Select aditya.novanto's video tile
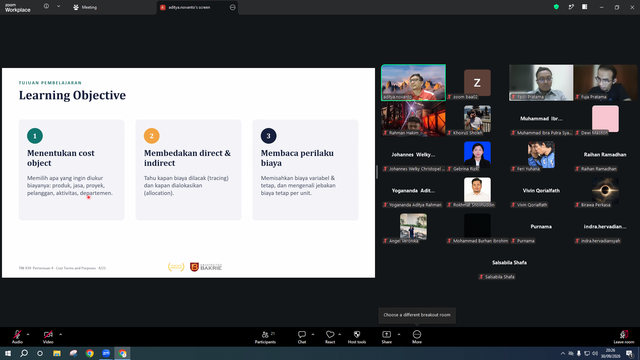This screenshot has width=640, height=360. click(x=413, y=82)
